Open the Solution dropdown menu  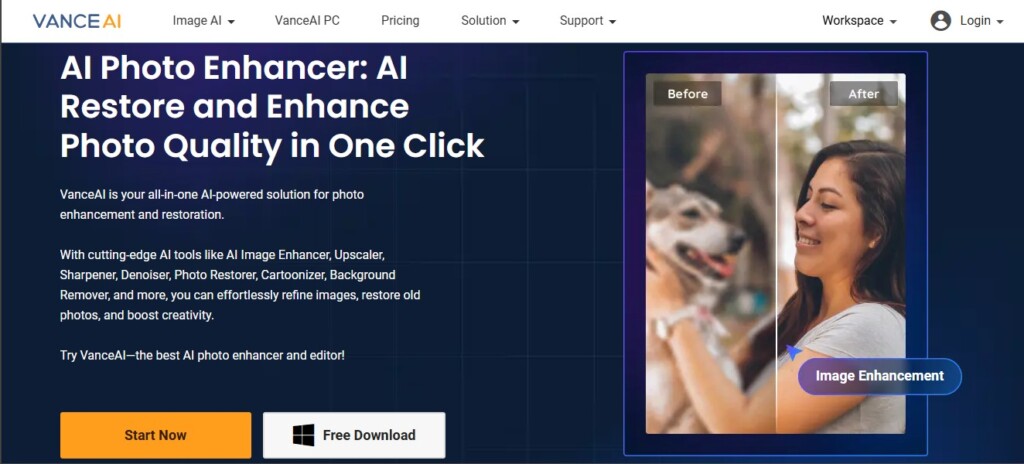coord(490,21)
